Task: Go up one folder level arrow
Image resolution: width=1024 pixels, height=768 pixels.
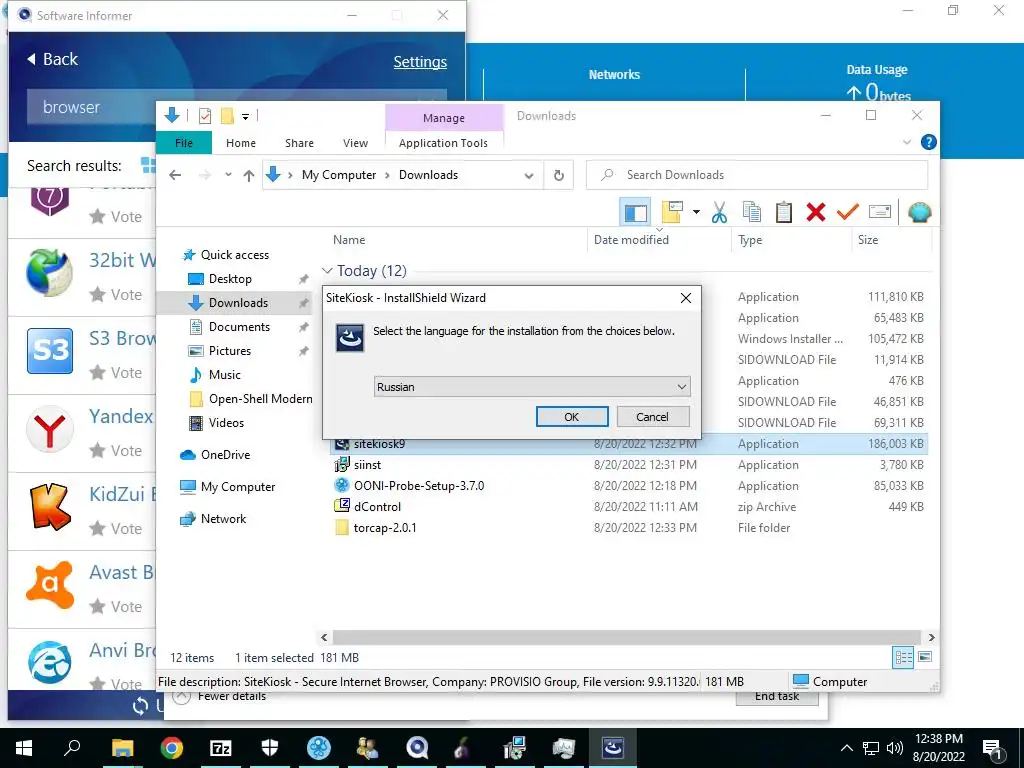Action: (x=248, y=175)
